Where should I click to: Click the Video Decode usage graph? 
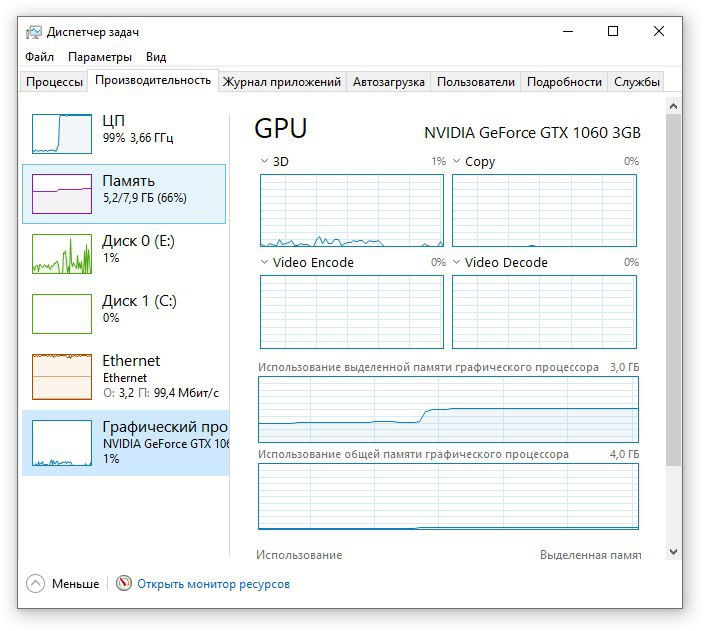pos(544,312)
